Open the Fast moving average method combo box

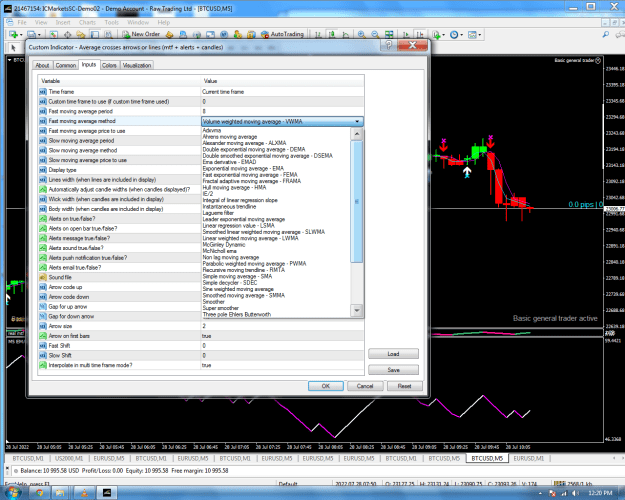click(282, 121)
